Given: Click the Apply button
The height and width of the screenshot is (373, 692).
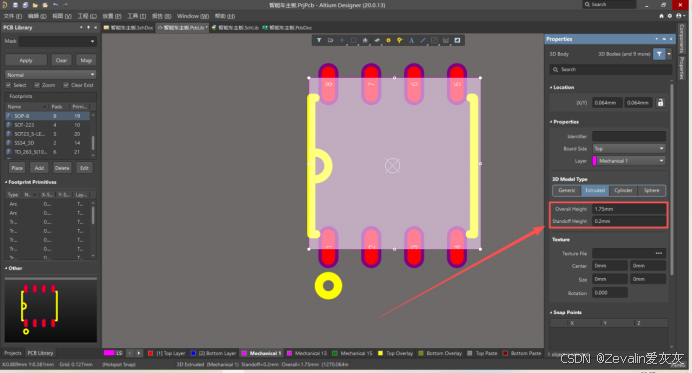Looking at the screenshot, I should (26, 60).
